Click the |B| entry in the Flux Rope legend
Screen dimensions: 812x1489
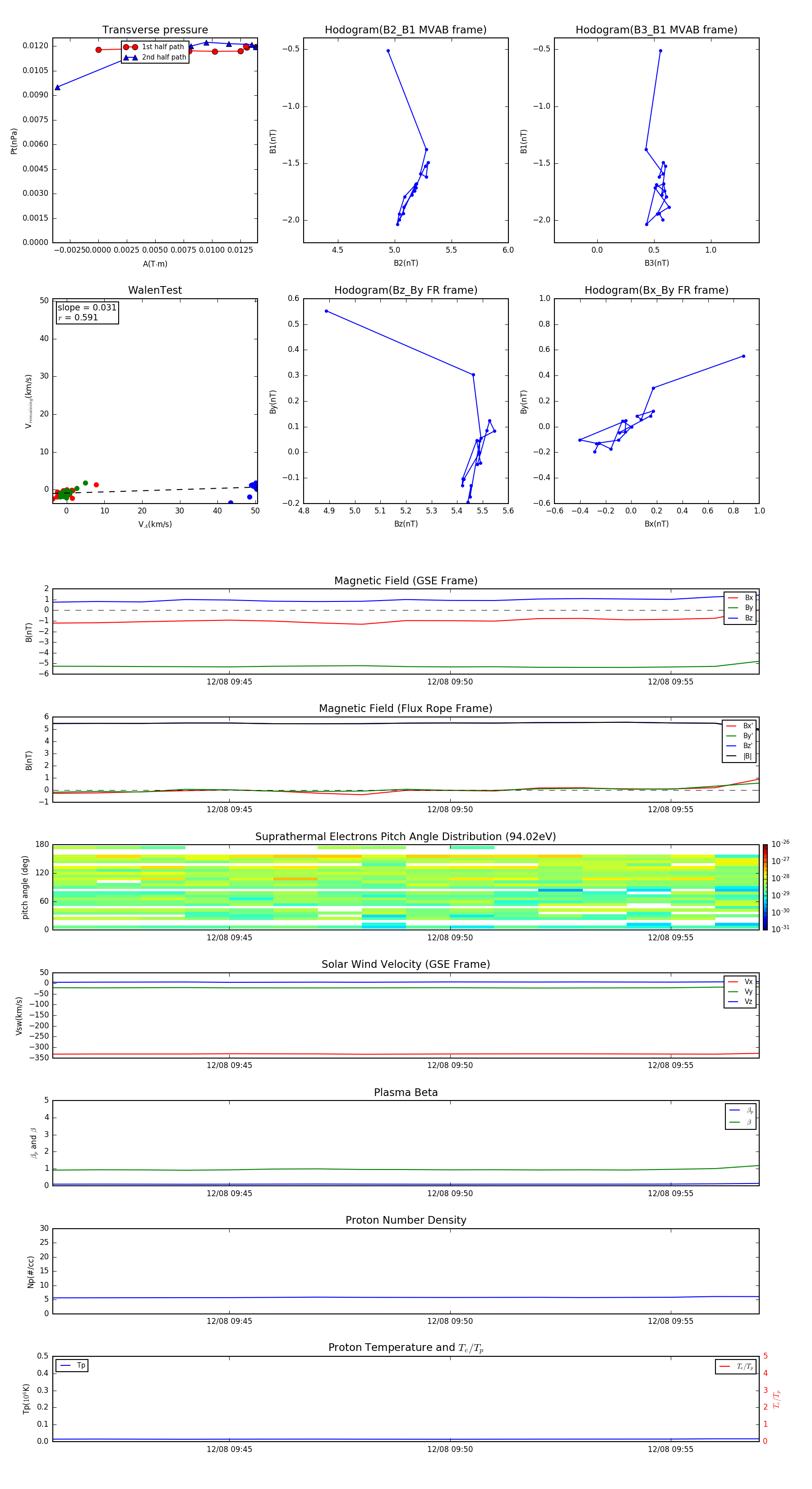tap(740, 756)
